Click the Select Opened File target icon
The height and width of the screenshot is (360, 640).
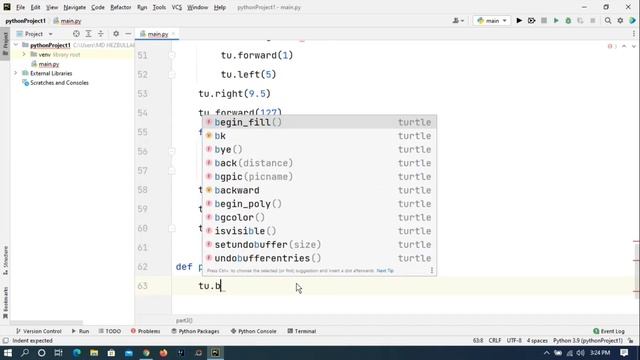tap(76, 34)
